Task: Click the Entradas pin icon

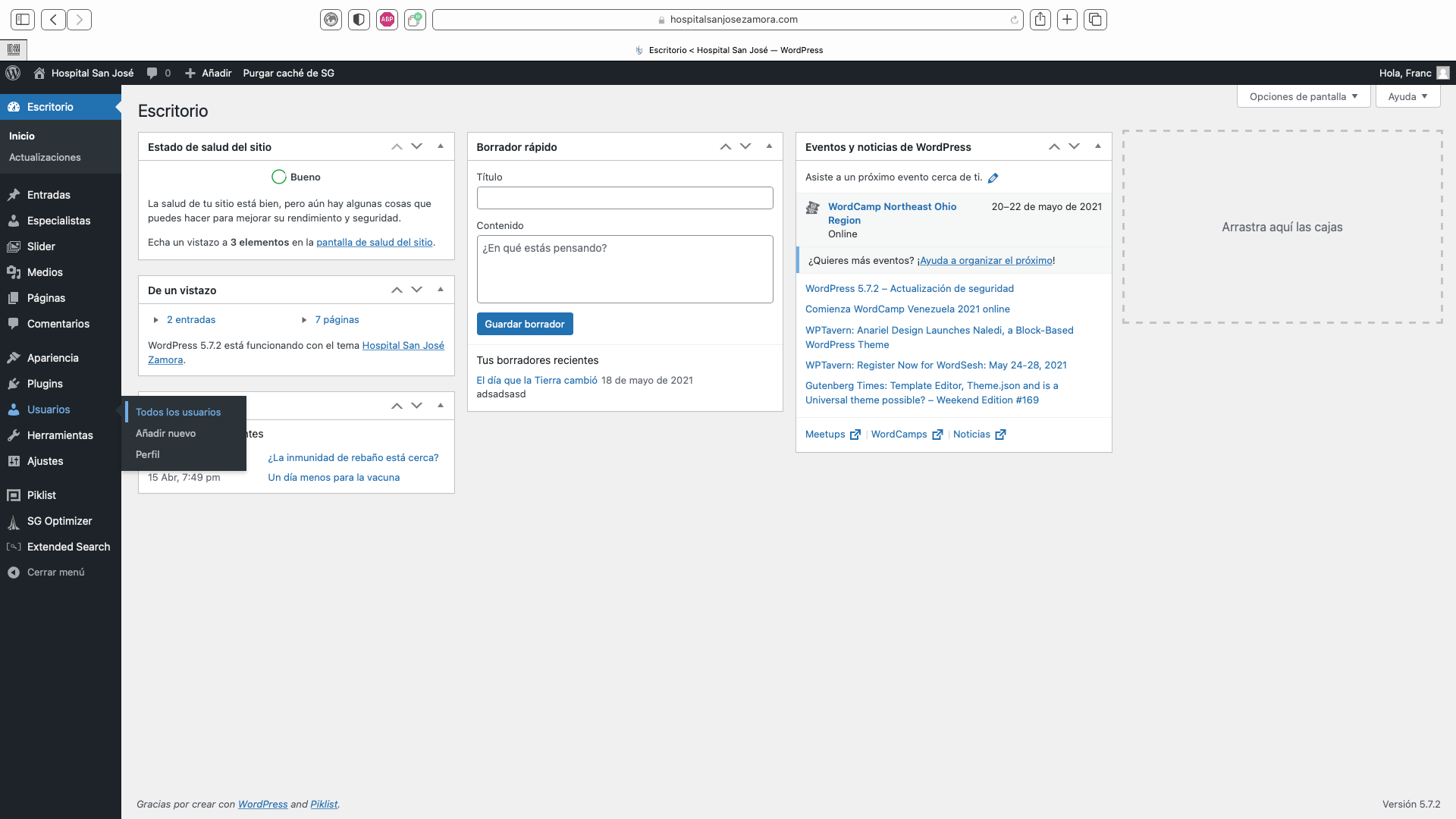Action: pos(14,195)
